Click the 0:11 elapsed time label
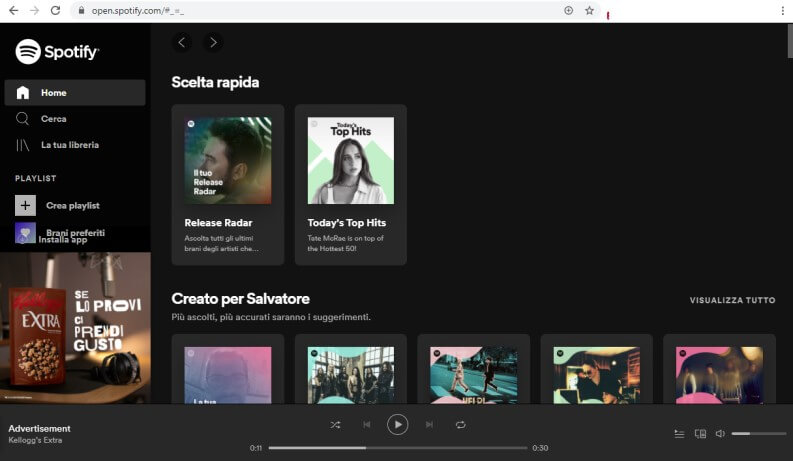 point(256,448)
